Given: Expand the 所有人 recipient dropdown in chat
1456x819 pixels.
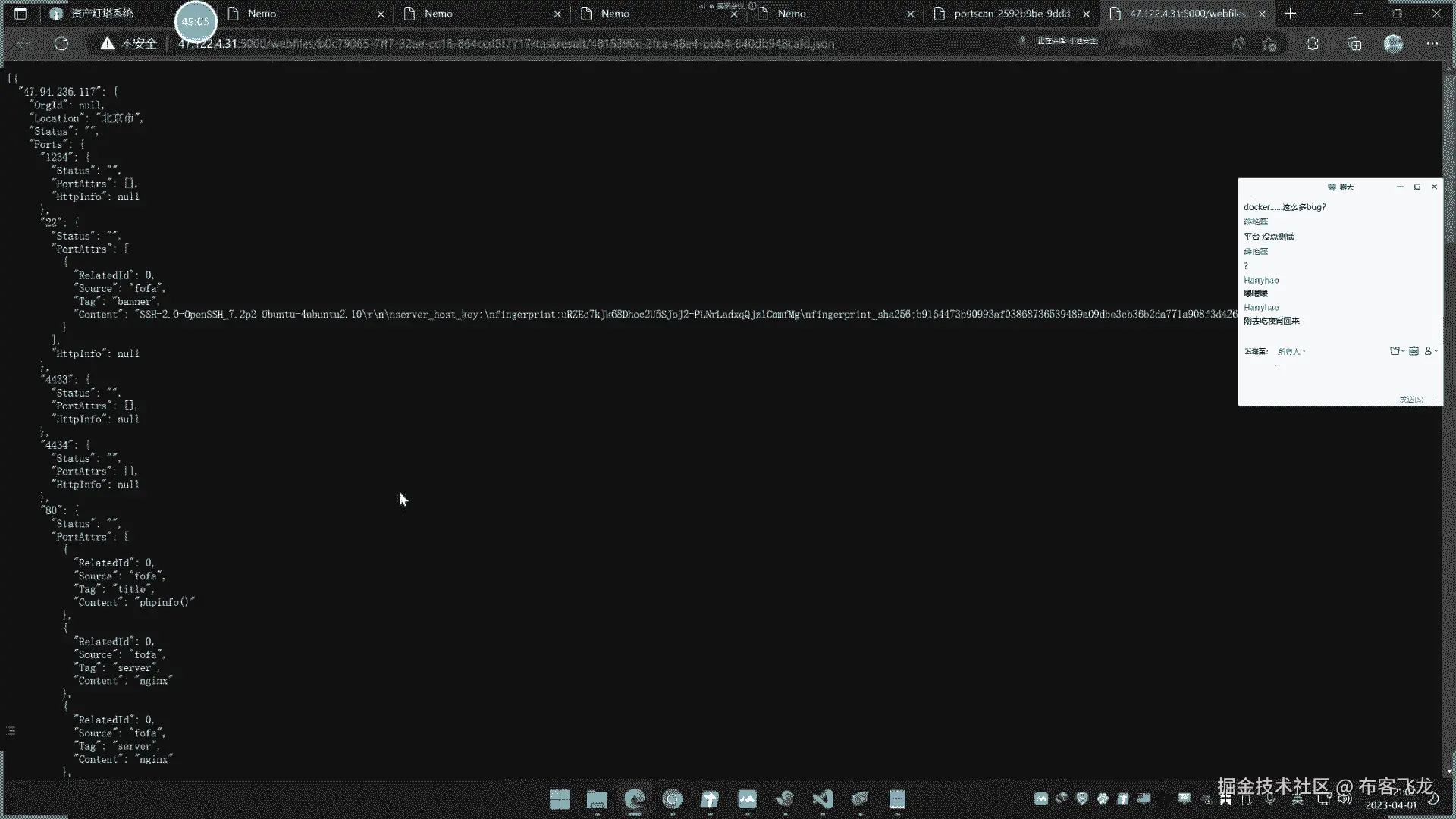Looking at the screenshot, I should point(1291,351).
